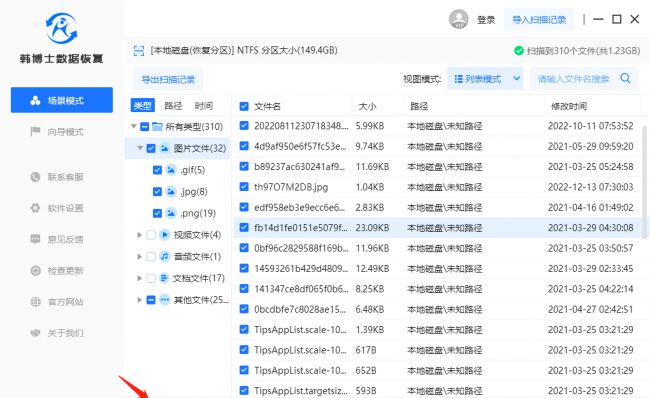Sort by the 大小 column header

pyautogui.click(x=367, y=106)
